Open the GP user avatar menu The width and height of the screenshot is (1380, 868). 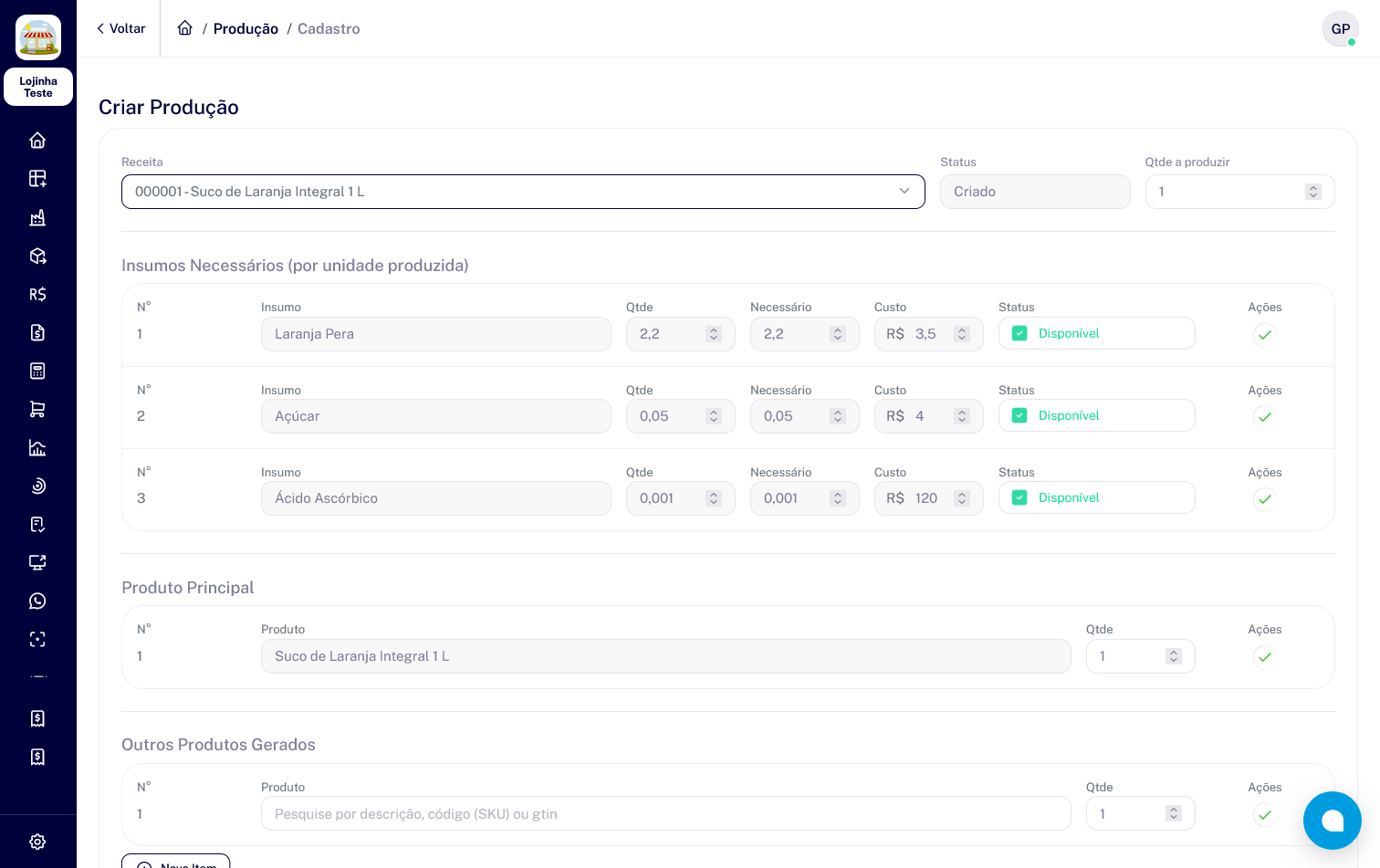click(x=1340, y=28)
